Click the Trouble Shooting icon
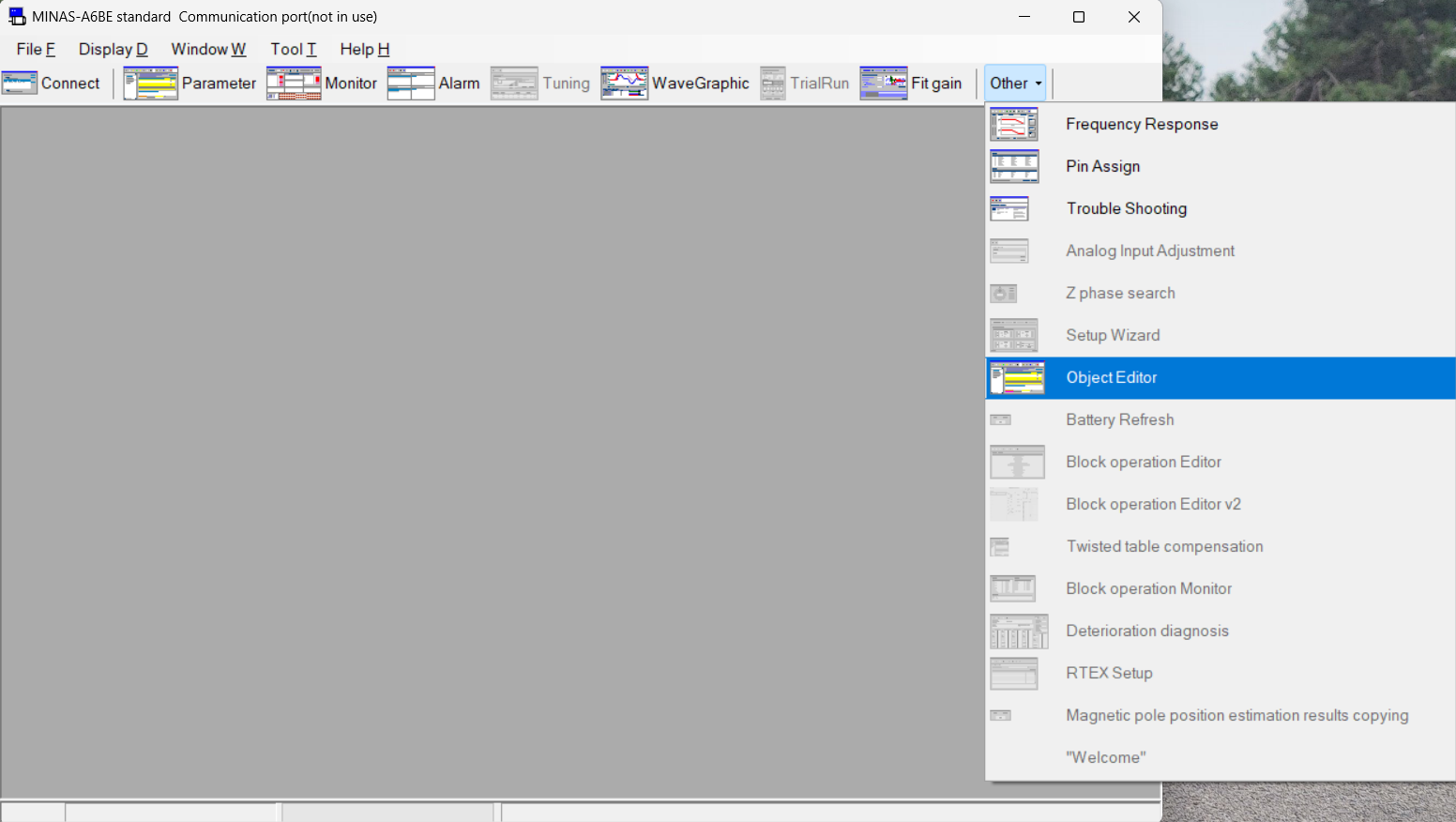Screen dimensions: 1456x822 point(1009,208)
